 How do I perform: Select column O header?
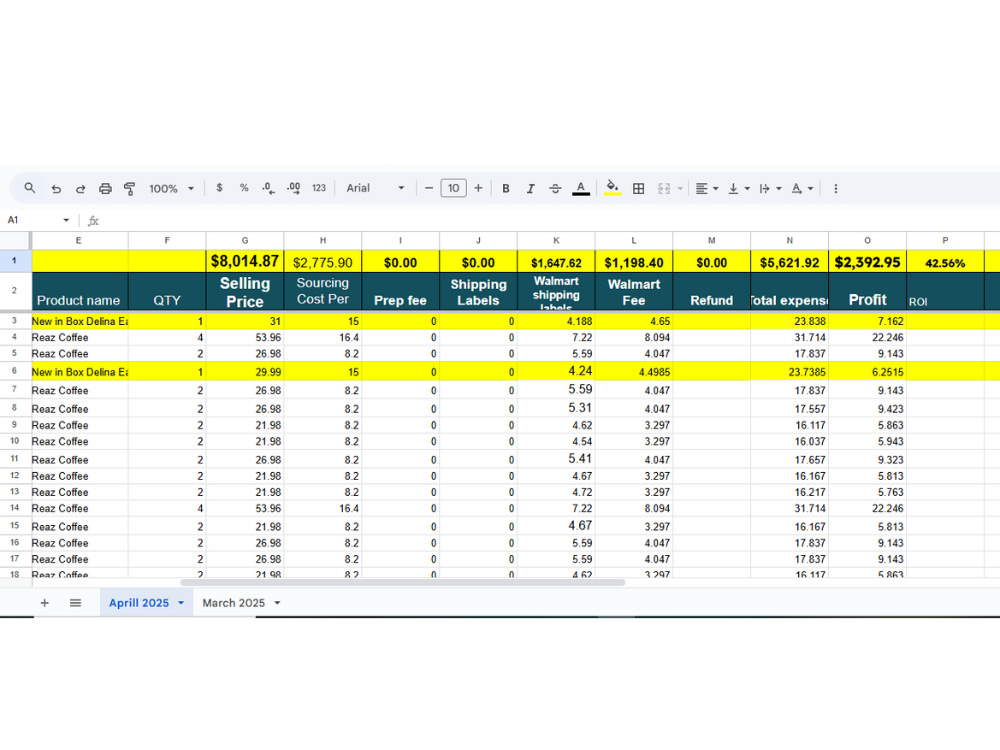[867, 240]
